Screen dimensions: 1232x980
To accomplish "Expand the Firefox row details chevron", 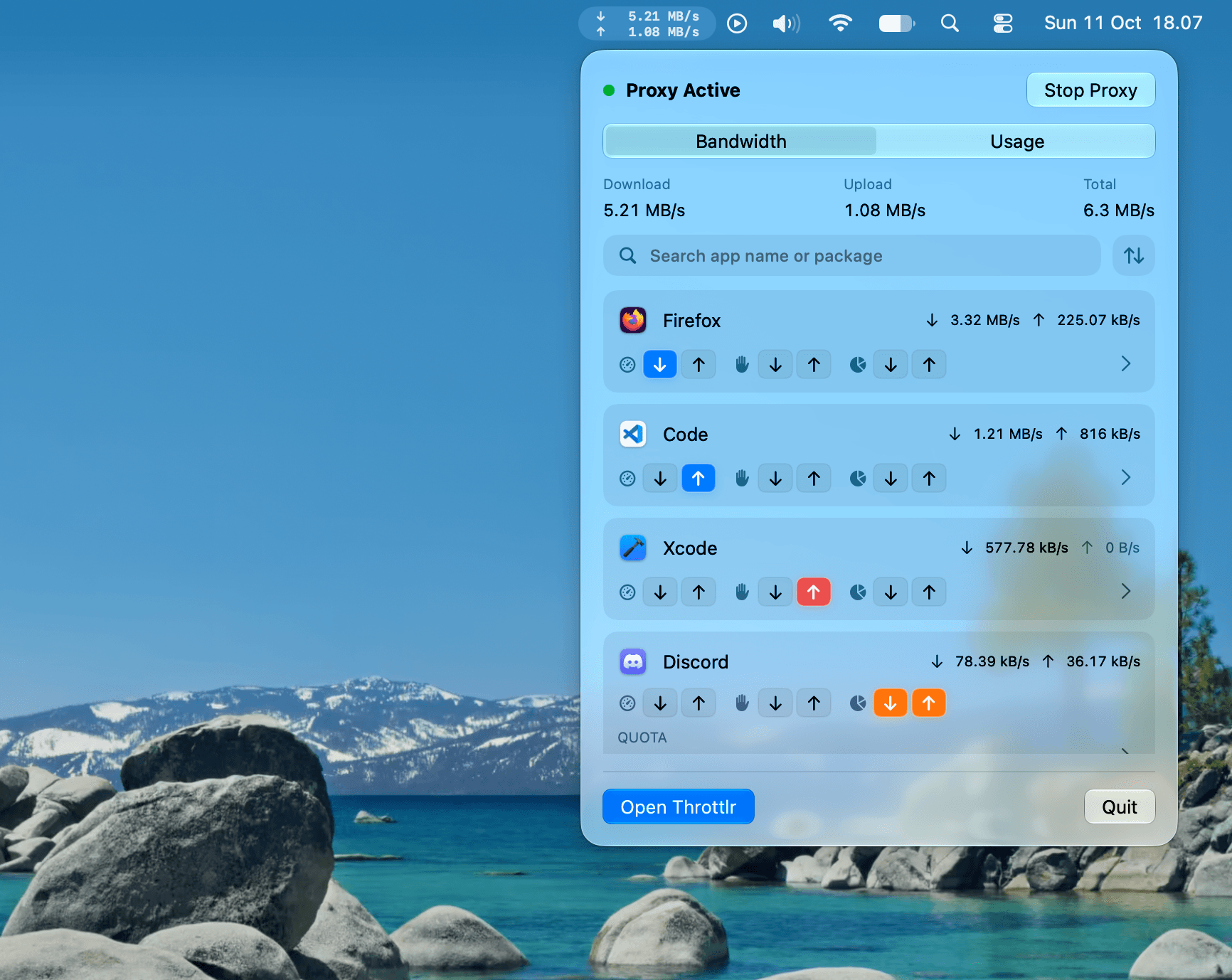I will 1125,364.
